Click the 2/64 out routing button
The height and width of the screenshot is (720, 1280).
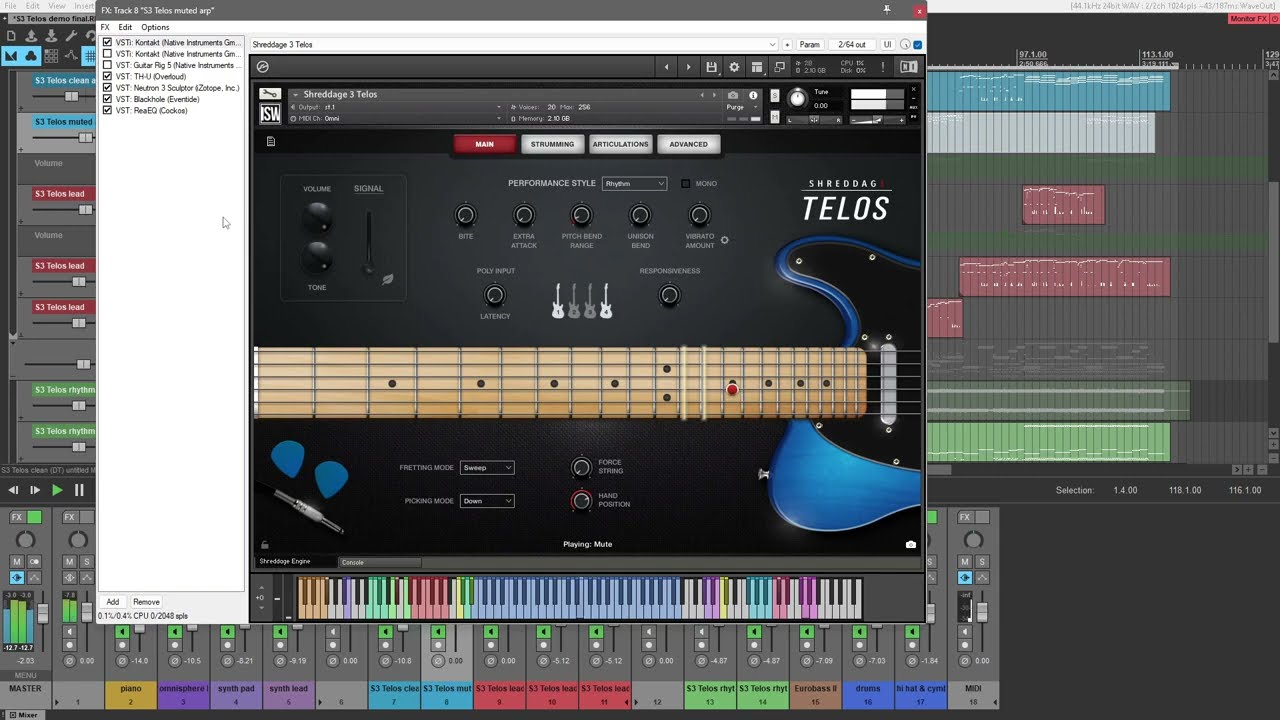852,45
